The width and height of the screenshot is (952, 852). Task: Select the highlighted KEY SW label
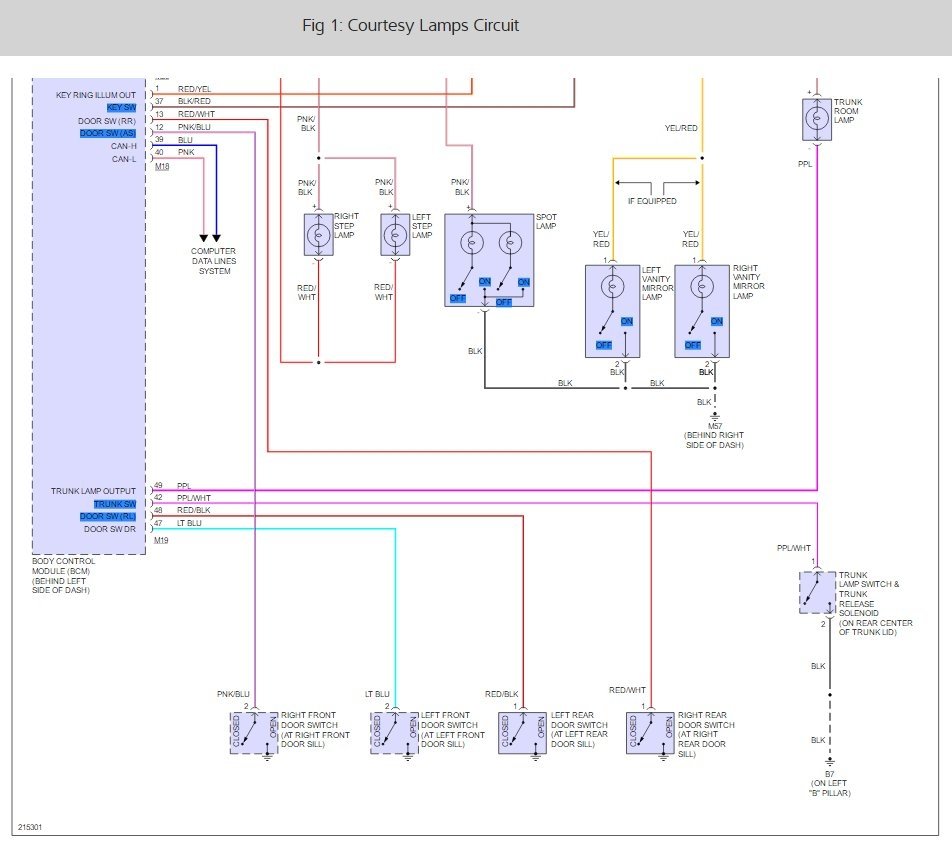(121, 107)
